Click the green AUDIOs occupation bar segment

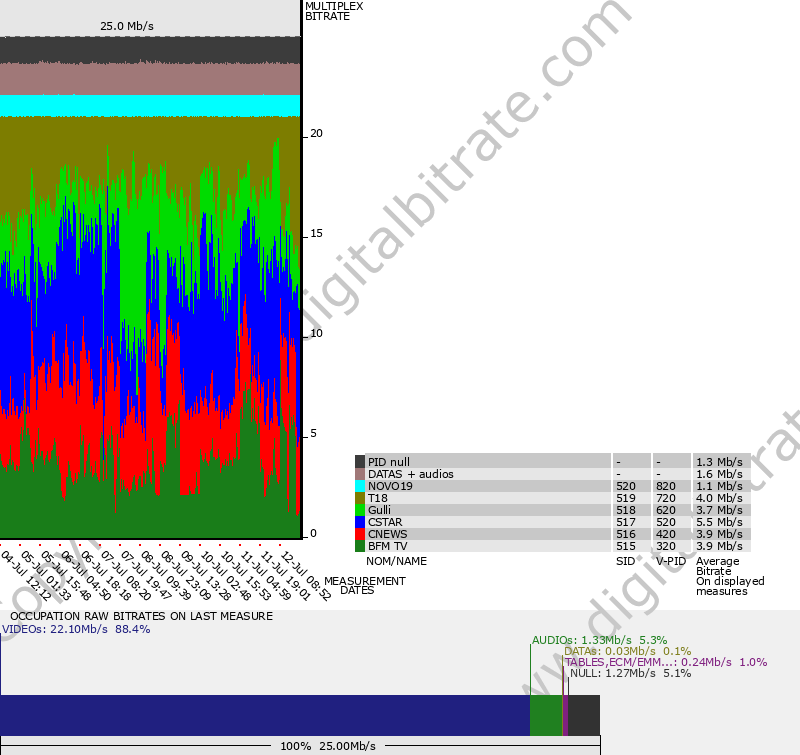546,715
